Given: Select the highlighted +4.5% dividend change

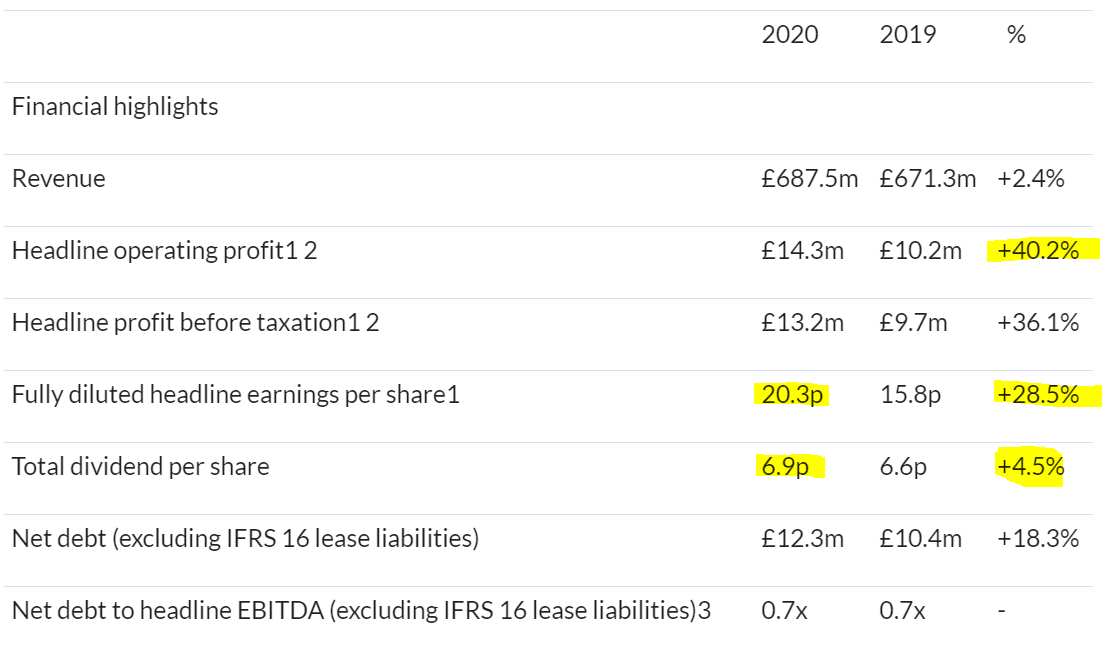Looking at the screenshot, I should 1030,466.
